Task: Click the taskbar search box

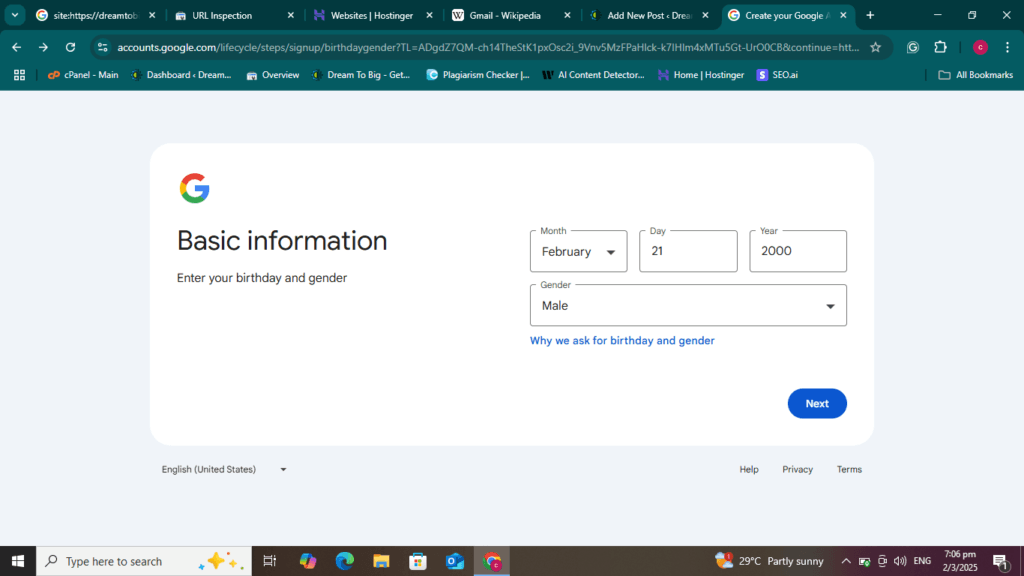Action: [x=144, y=561]
